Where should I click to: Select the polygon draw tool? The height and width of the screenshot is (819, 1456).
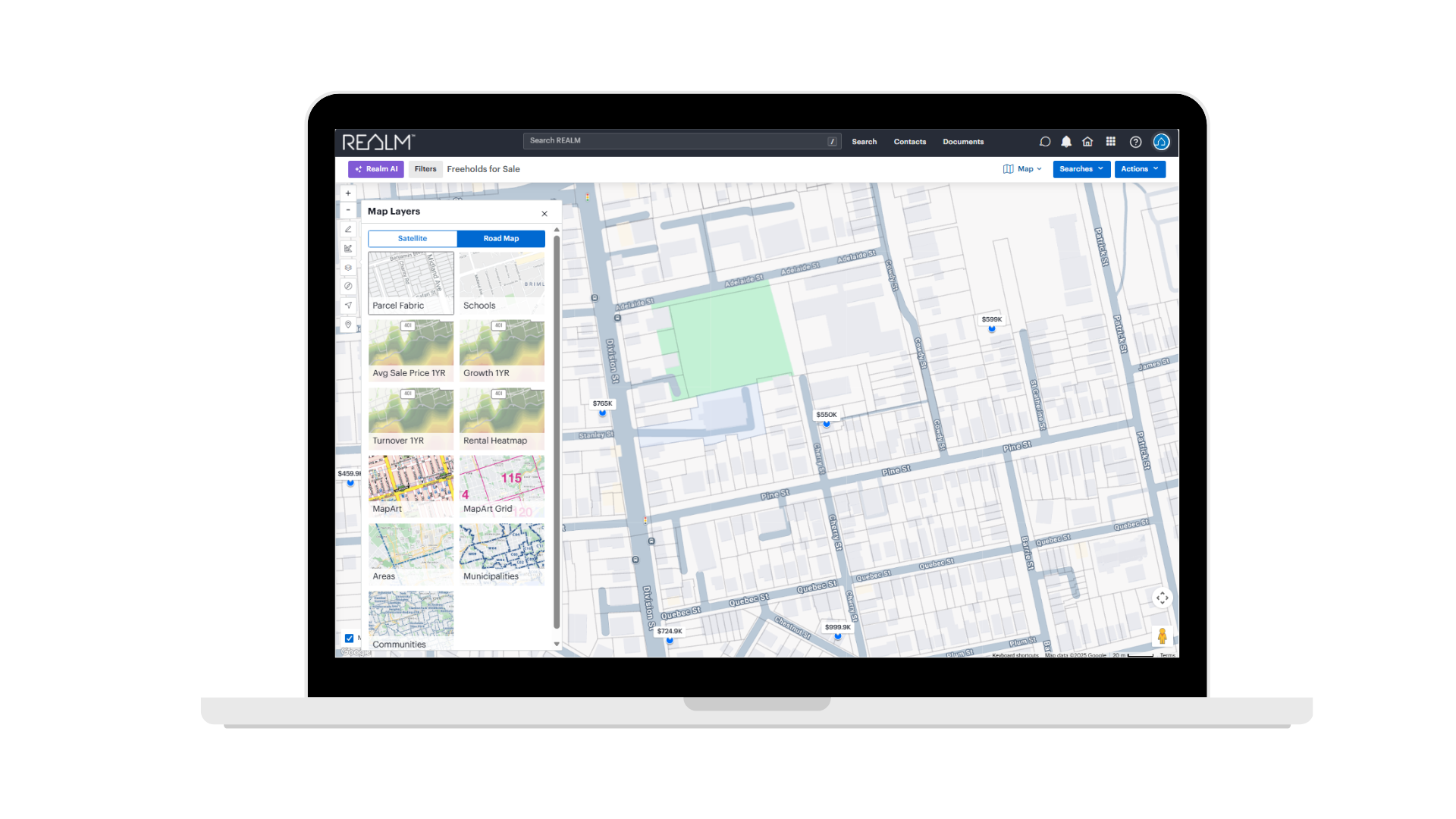click(x=348, y=249)
